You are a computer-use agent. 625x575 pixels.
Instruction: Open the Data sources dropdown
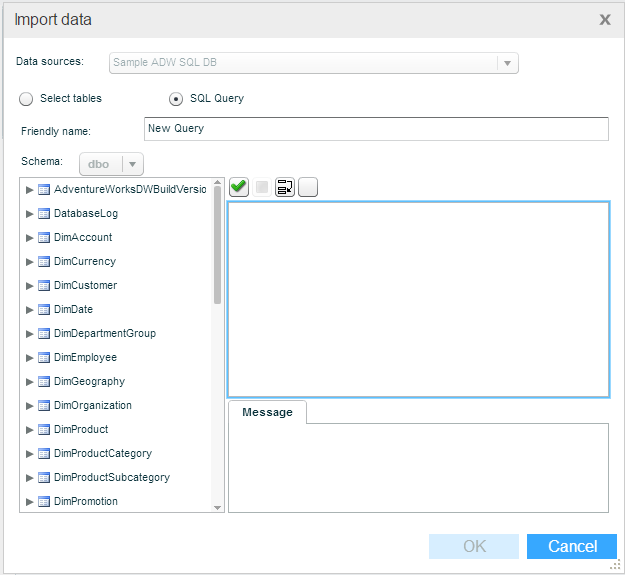tap(507, 63)
